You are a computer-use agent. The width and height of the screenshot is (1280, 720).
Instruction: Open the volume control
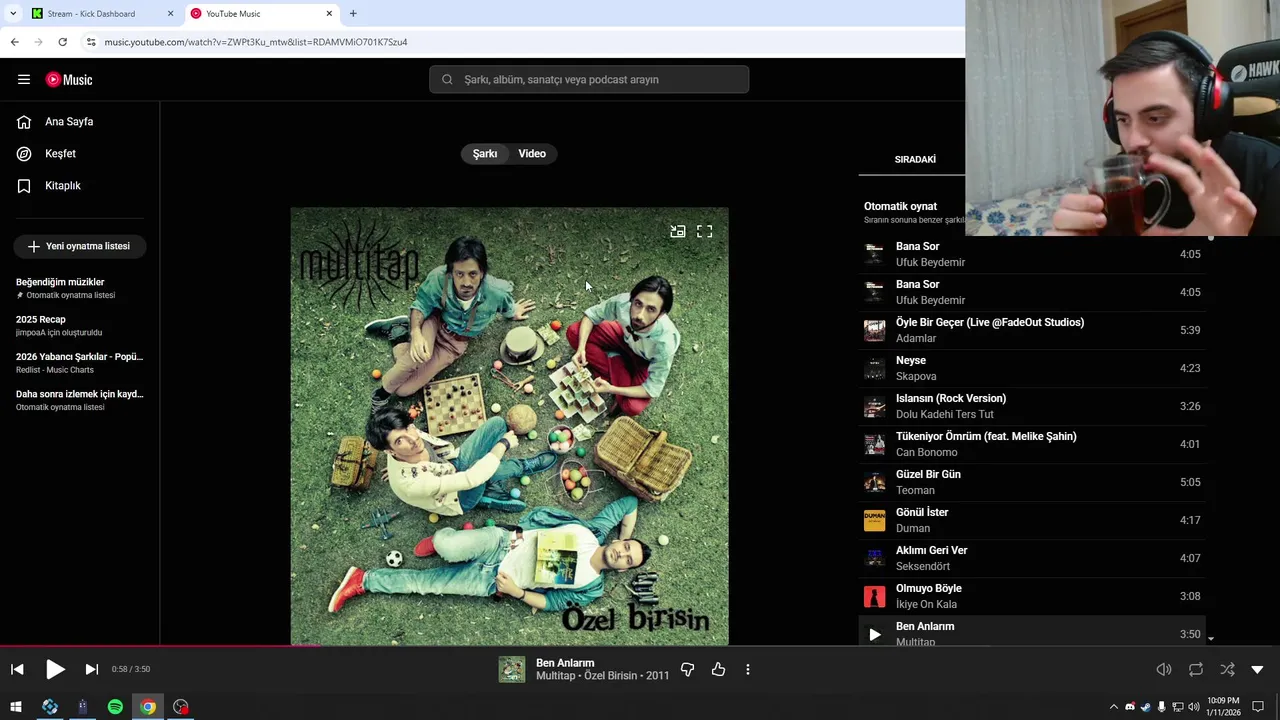[x=1164, y=669]
